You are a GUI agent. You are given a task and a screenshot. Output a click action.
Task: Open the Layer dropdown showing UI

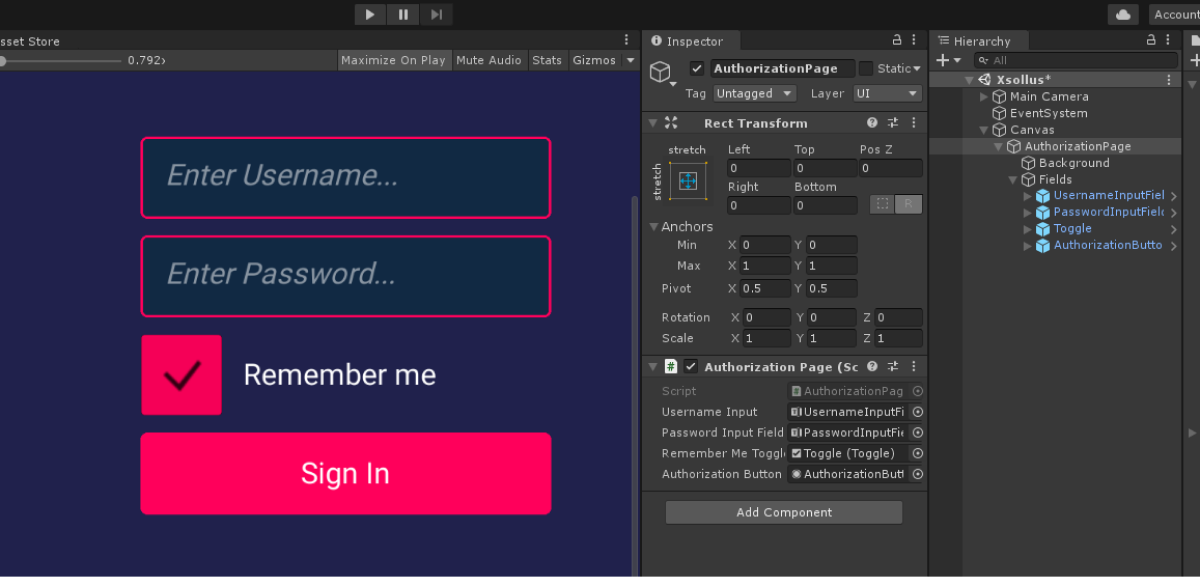(887, 93)
